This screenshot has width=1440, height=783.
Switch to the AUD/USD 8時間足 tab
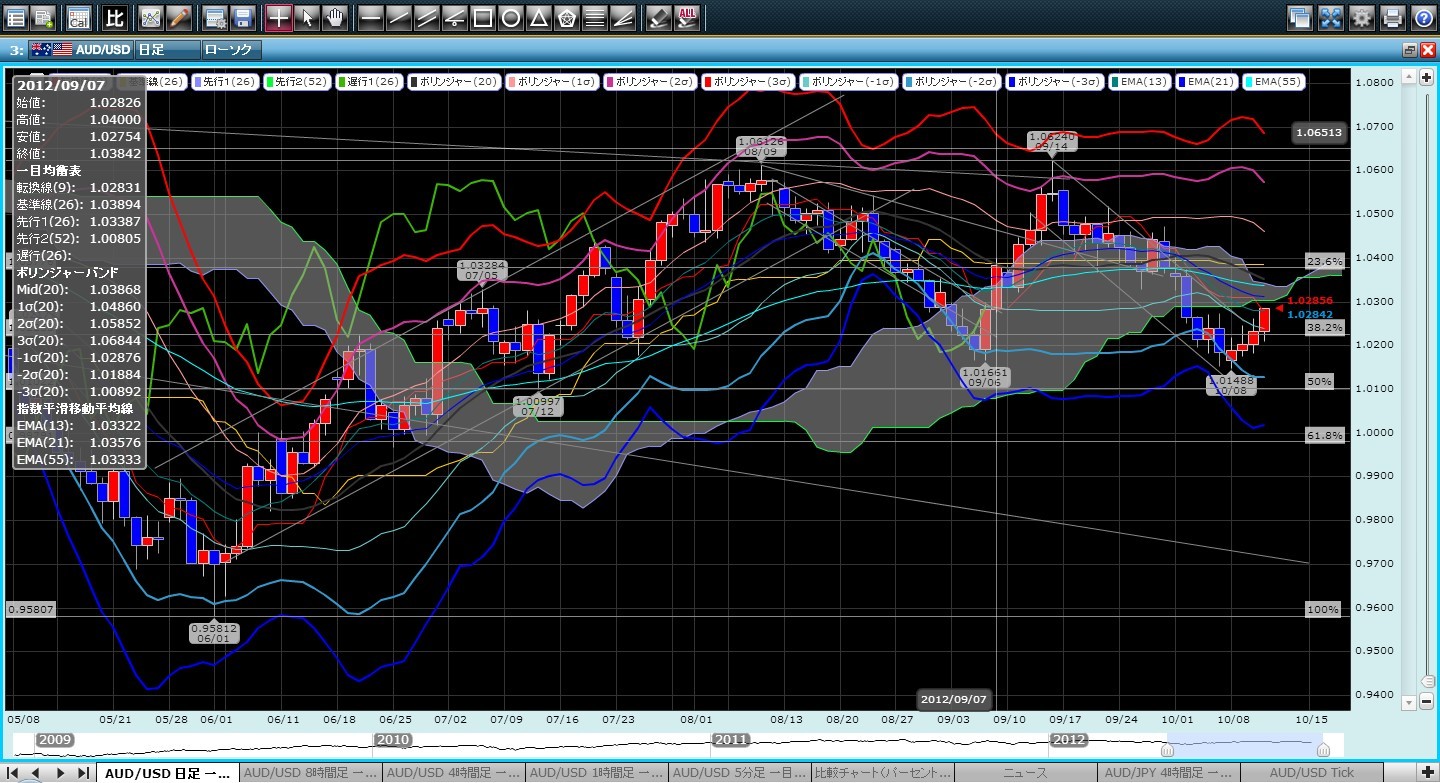click(311, 773)
